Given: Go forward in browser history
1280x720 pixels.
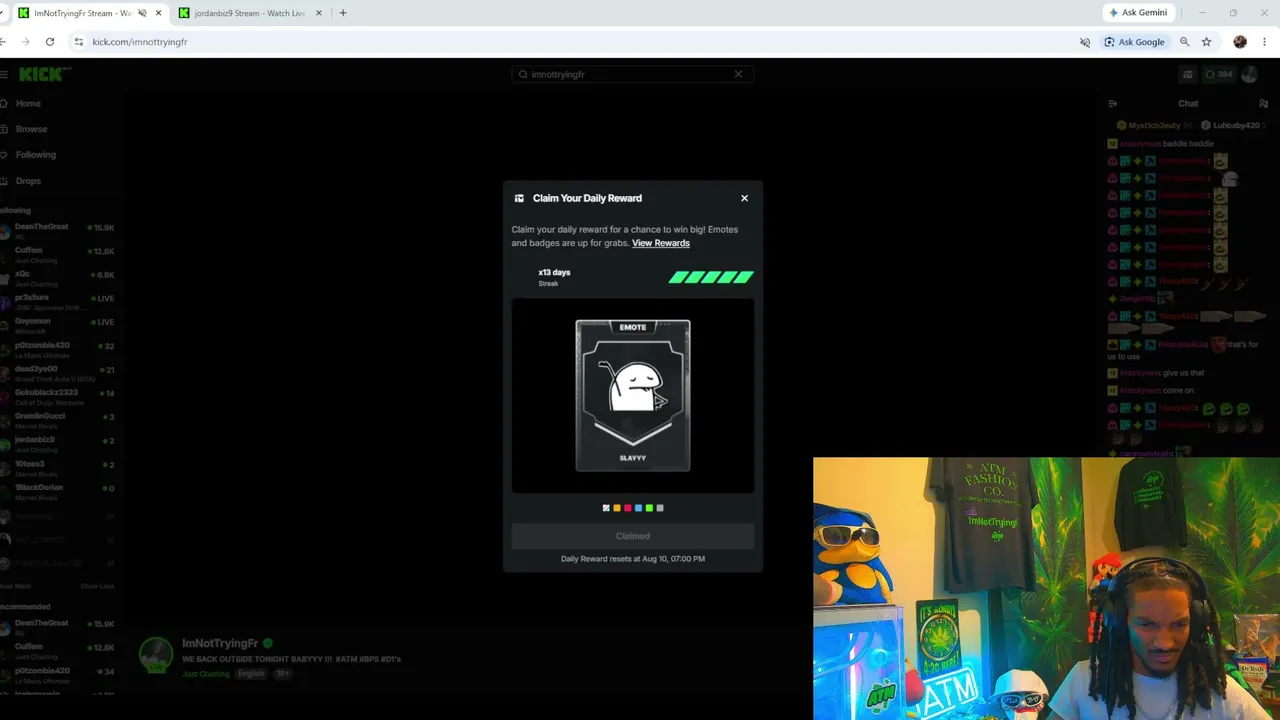Looking at the screenshot, I should coord(25,42).
